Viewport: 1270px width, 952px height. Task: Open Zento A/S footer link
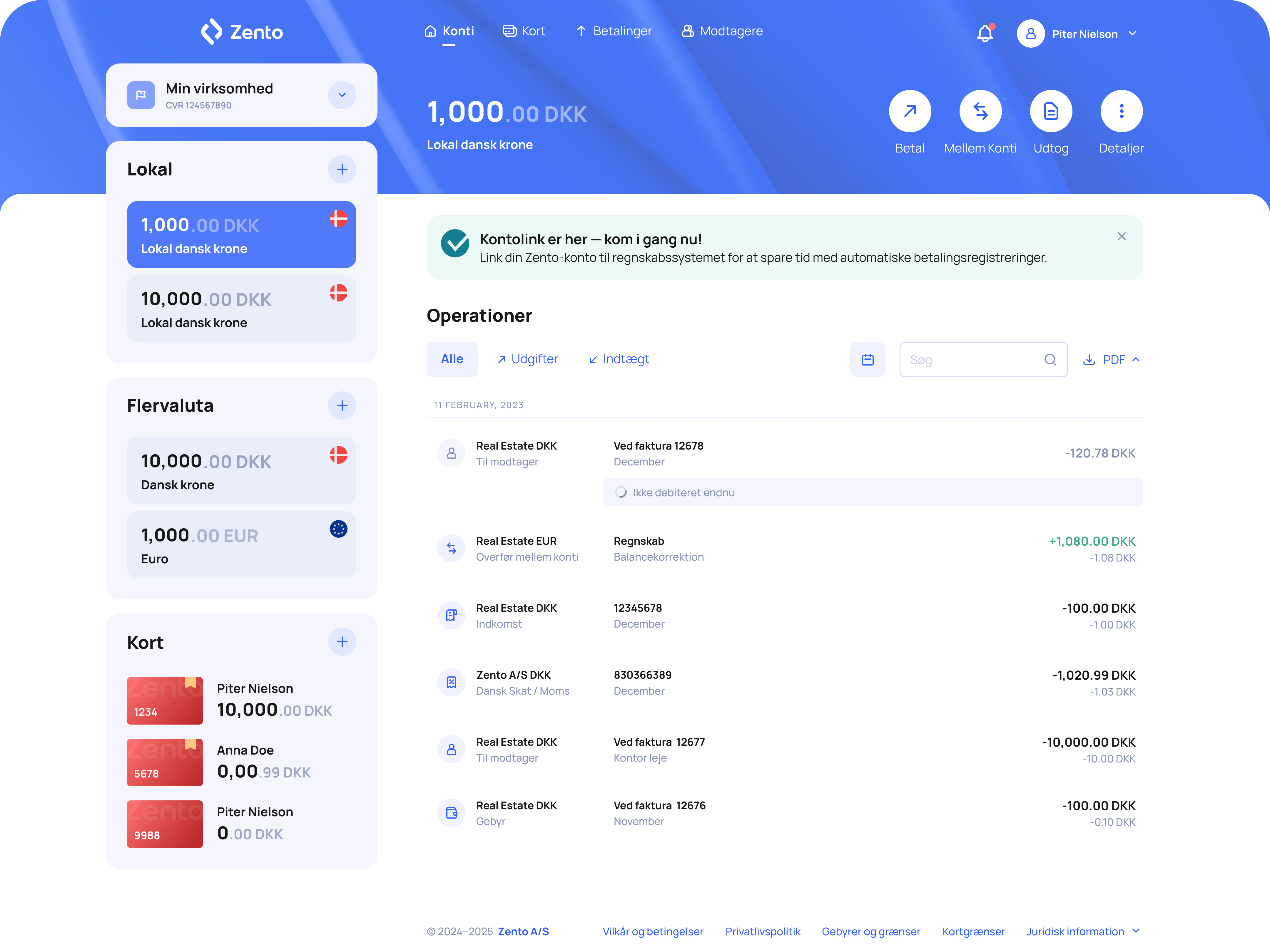523,931
